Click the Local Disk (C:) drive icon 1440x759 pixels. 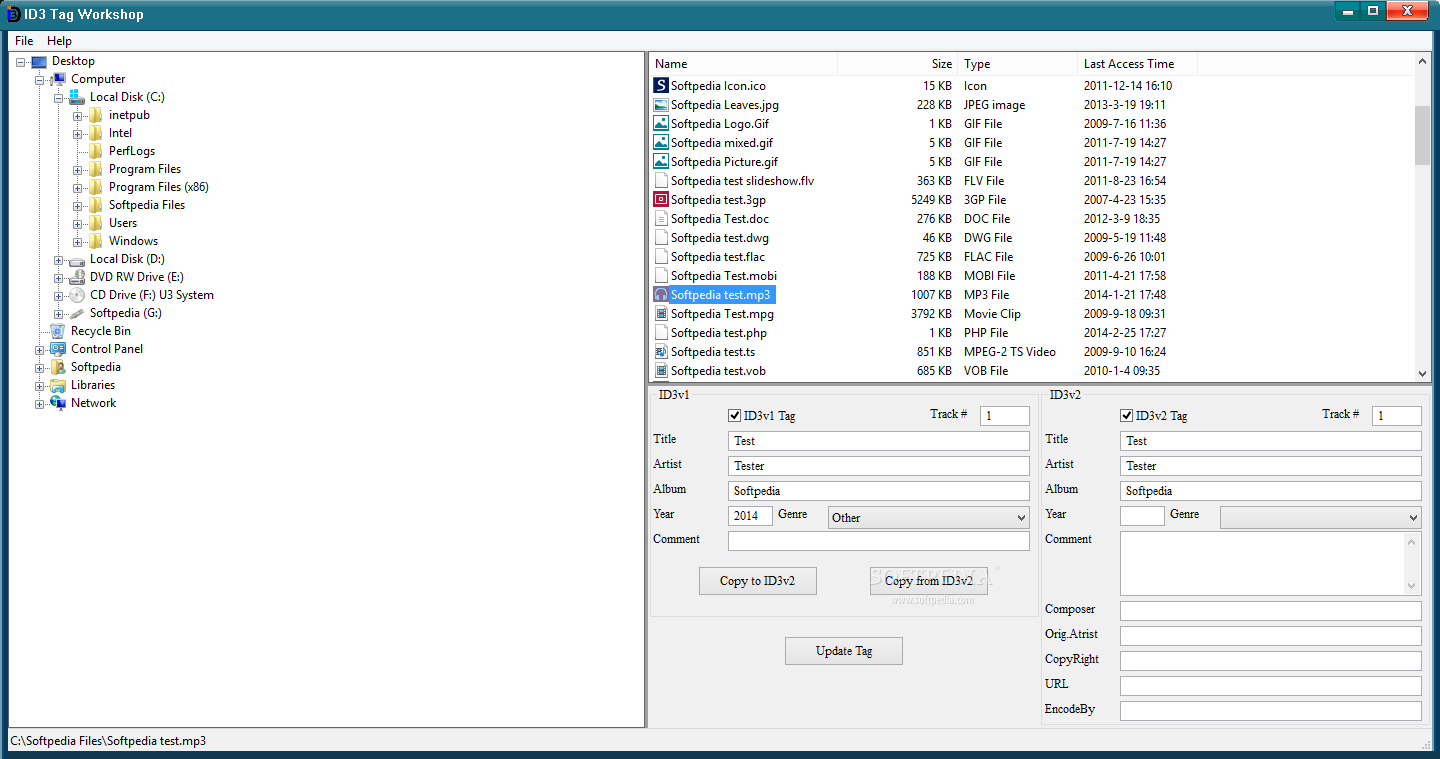(77, 97)
